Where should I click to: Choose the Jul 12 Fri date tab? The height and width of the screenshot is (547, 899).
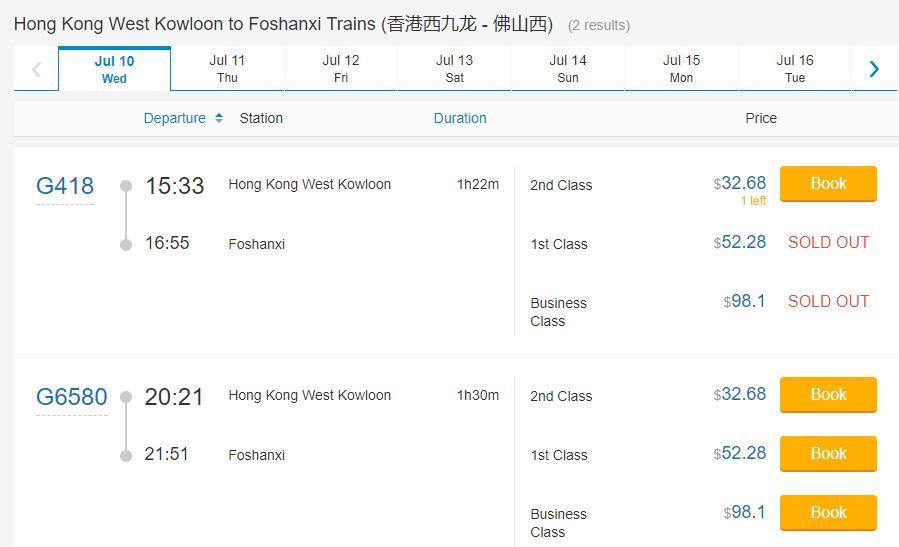click(341, 69)
